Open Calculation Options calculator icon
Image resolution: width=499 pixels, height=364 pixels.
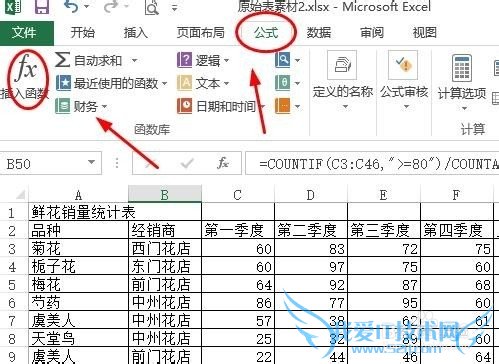pyautogui.click(x=462, y=68)
